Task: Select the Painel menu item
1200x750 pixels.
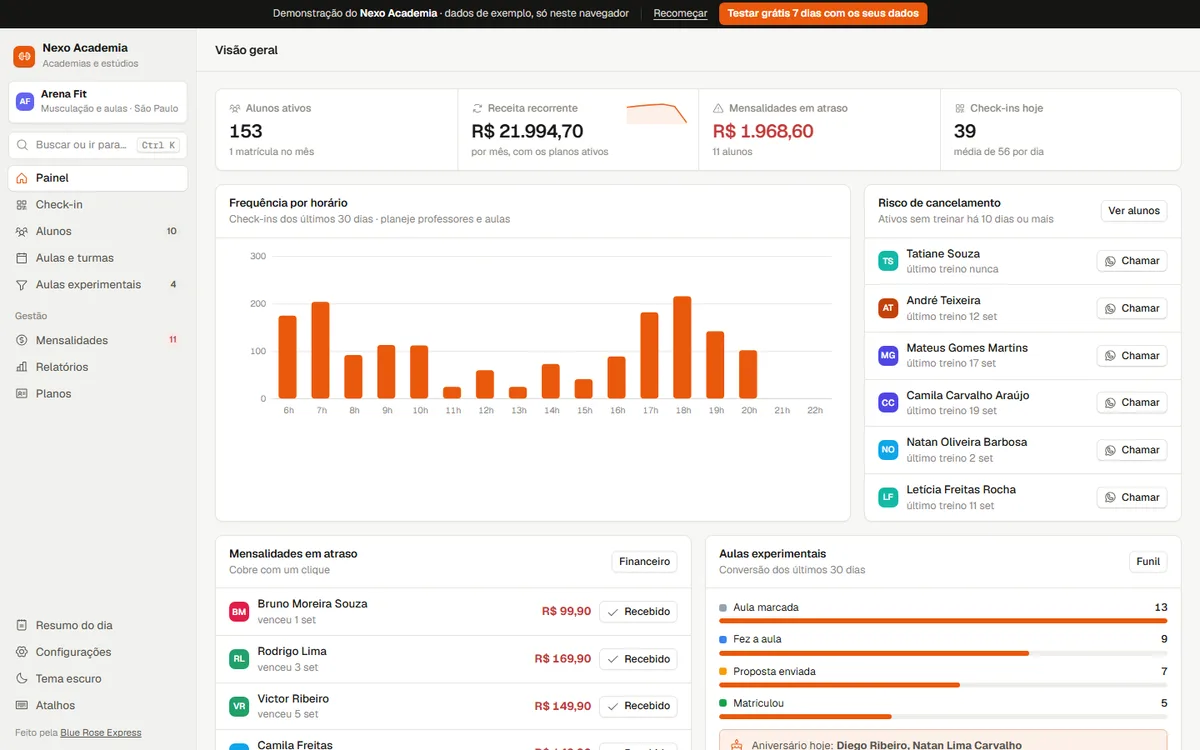Action: pos(98,178)
